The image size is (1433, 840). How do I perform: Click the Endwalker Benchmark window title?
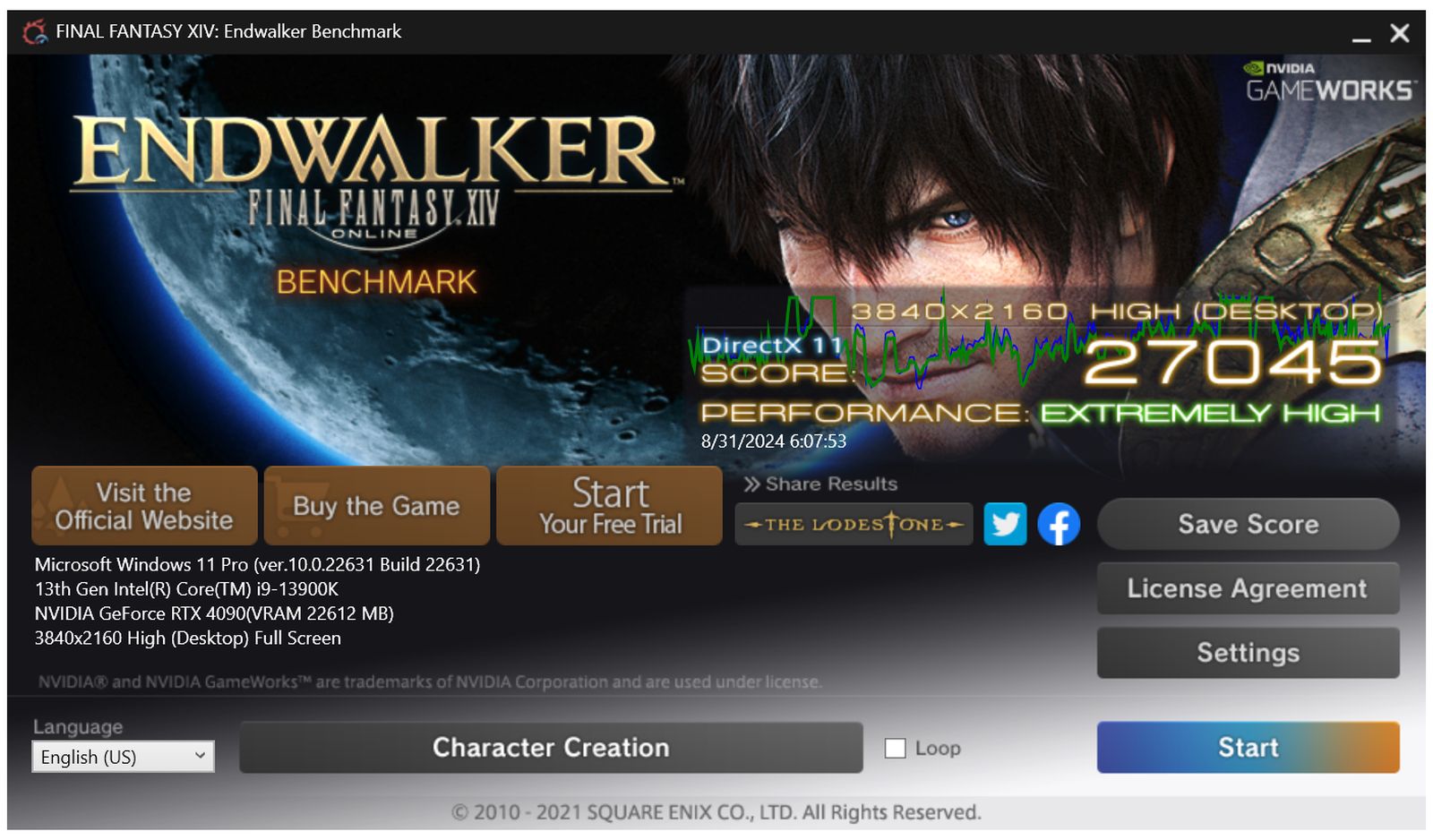[228, 32]
